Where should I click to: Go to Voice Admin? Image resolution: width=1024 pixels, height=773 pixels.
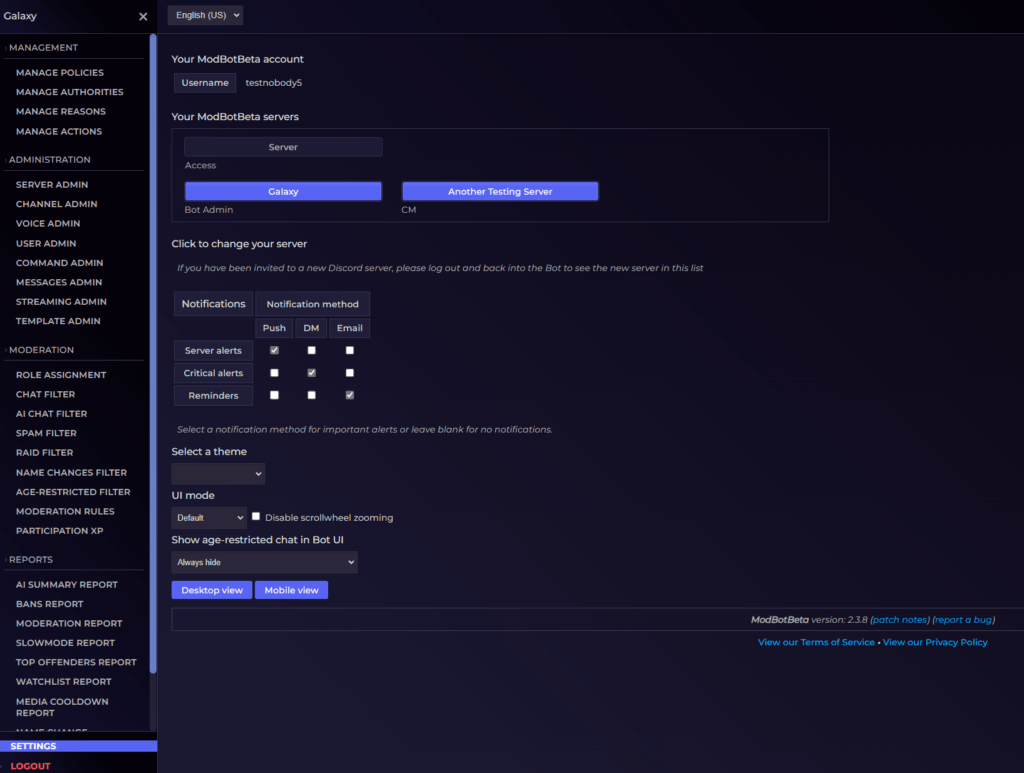click(x=48, y=223)
